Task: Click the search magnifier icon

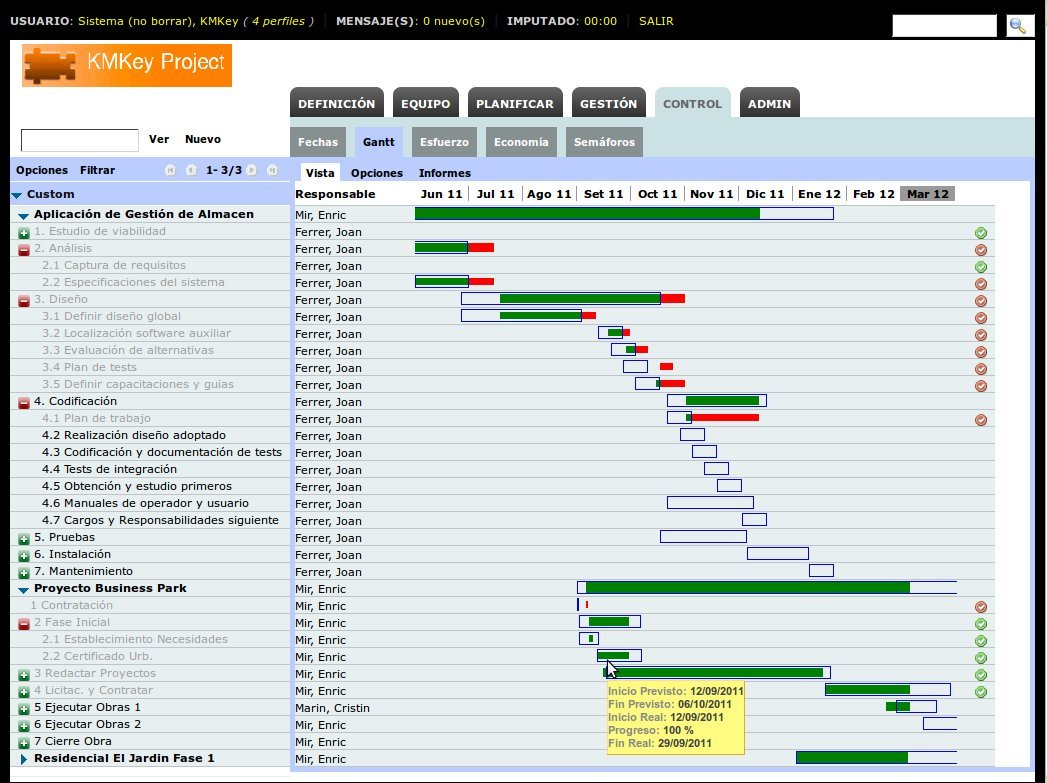Action: [x=1019, y=26]
